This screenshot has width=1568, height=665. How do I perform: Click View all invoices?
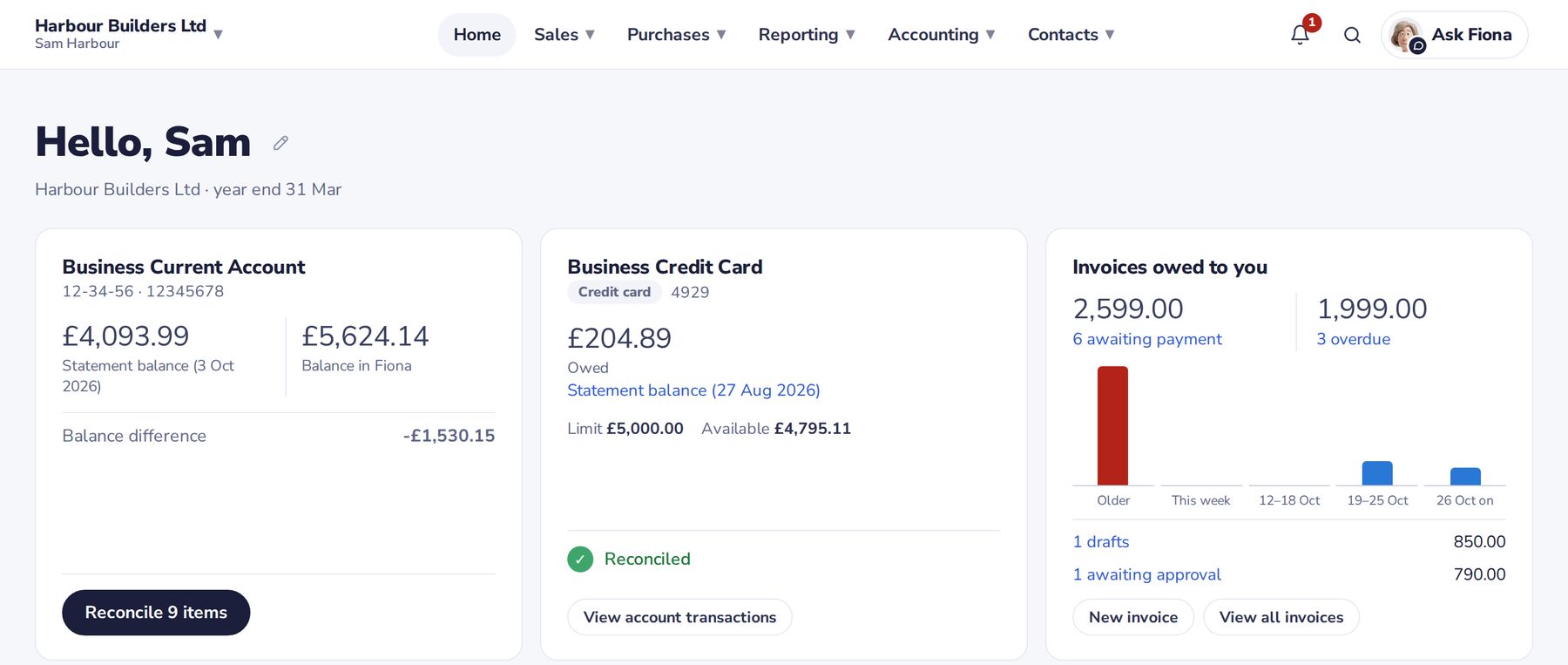tap(1281, 617)
